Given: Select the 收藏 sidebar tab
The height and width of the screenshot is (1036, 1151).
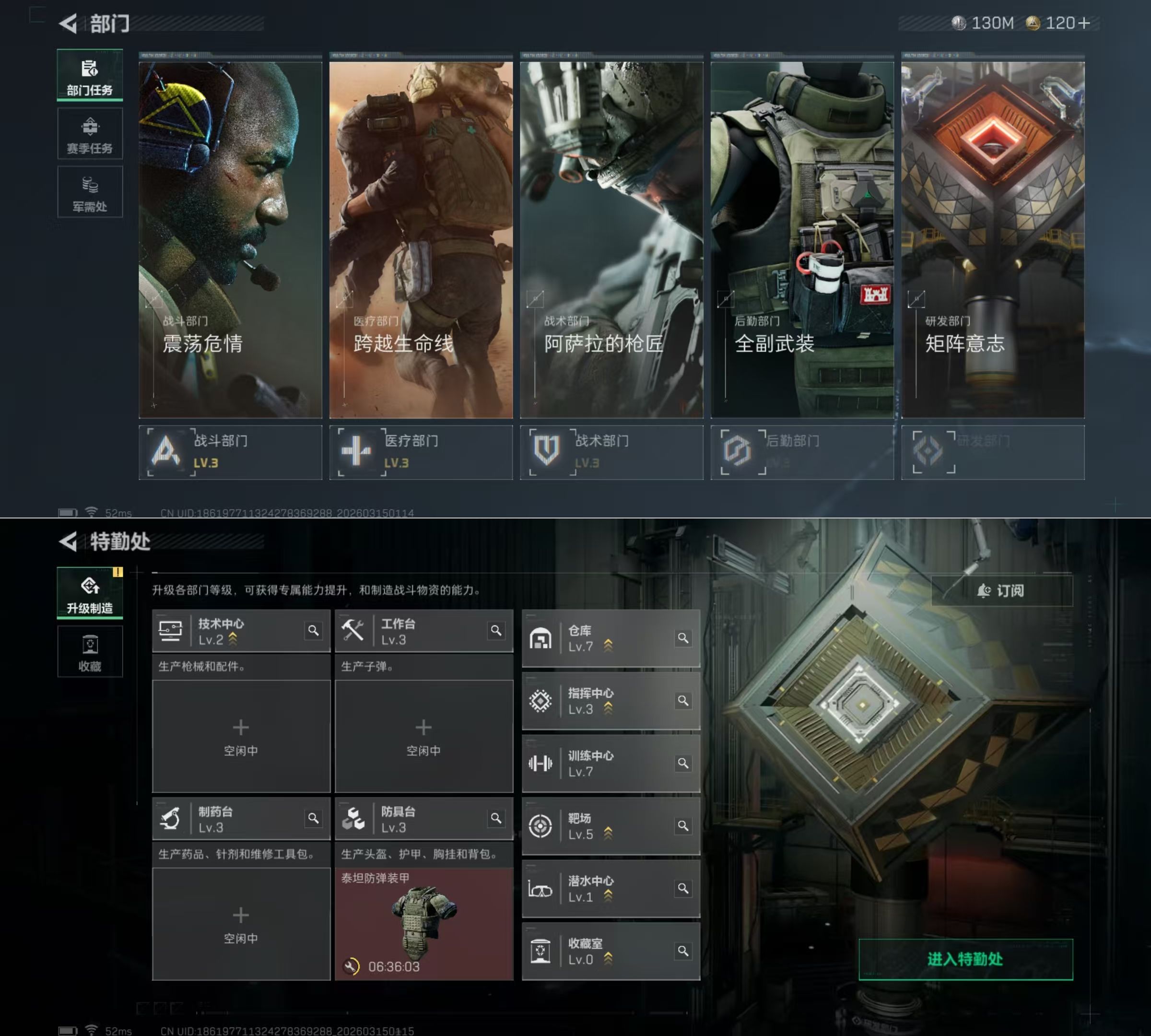Looking at the screenshot, I should tap(90, 652).
